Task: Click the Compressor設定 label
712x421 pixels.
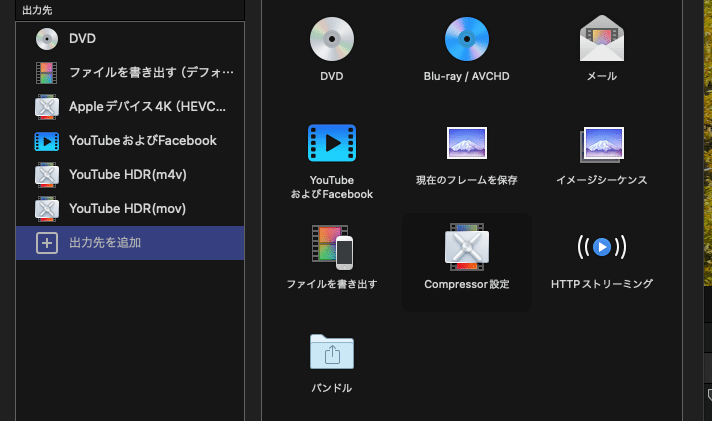Action: click(x=466, y=284)
